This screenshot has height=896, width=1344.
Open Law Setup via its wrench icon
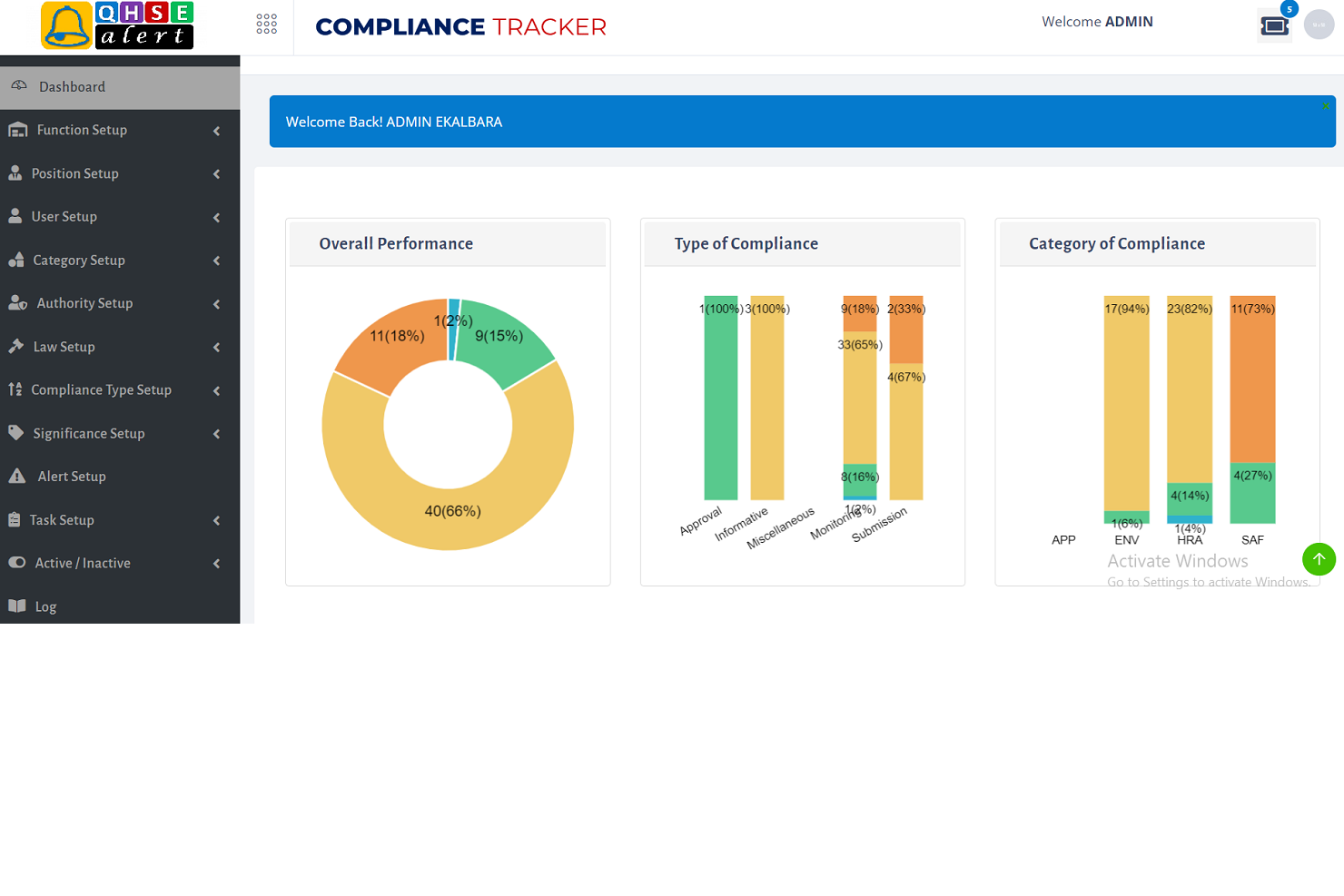pyautogui.click(x=16, y=347)
